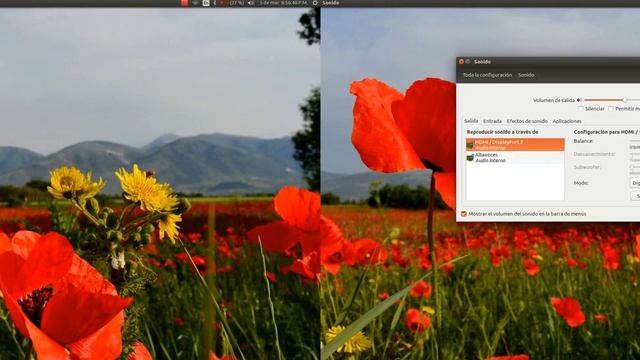Image resolution: width=640 pixels, height=360 pixels.
Task: Open the system gear menu in top panel
Action: click(x=315, y=3)
